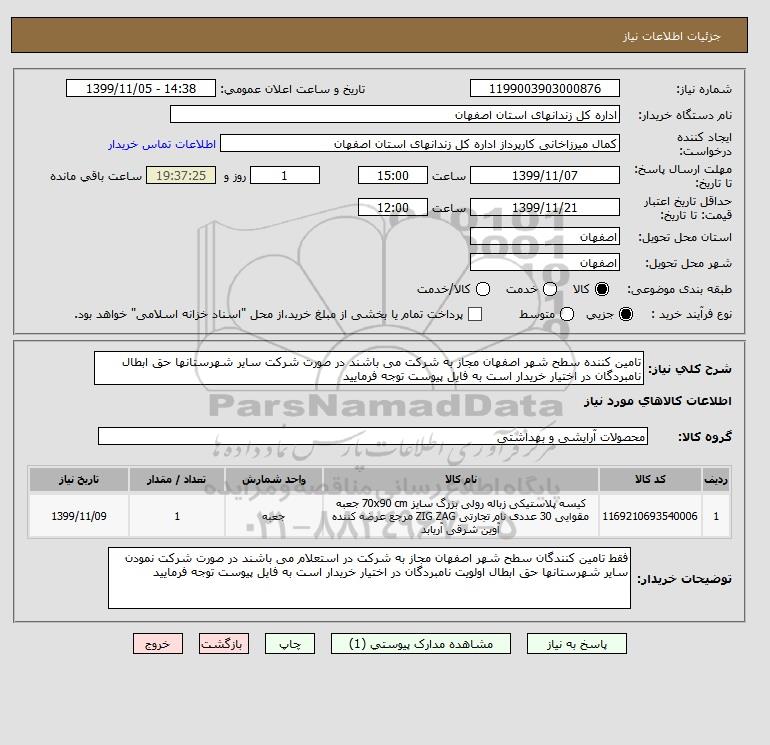Select the کالا/خدمت radio option
The height and width of the screenshot is (745, 770).
click(483, 289)
